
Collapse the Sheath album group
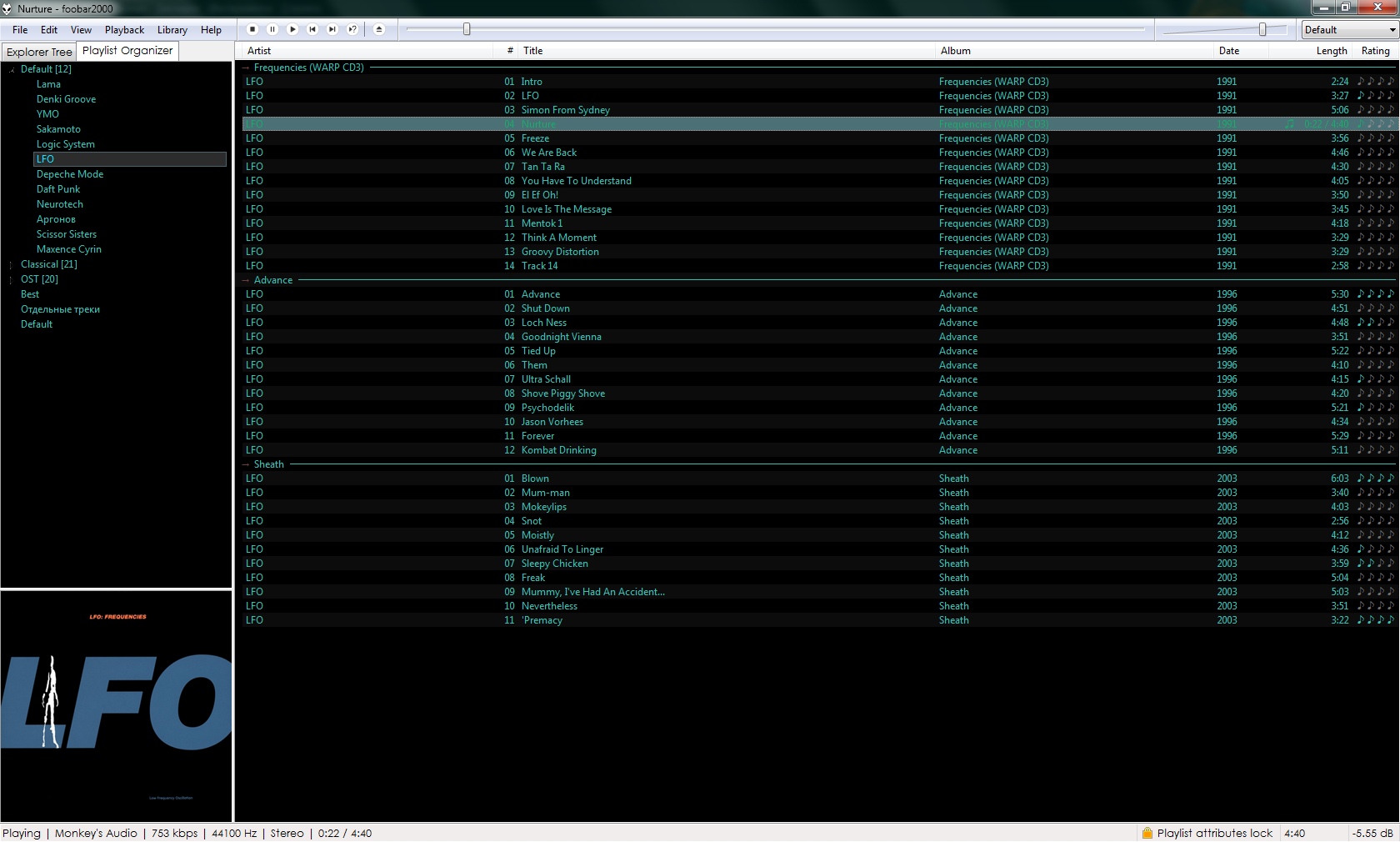coord(246,464)
